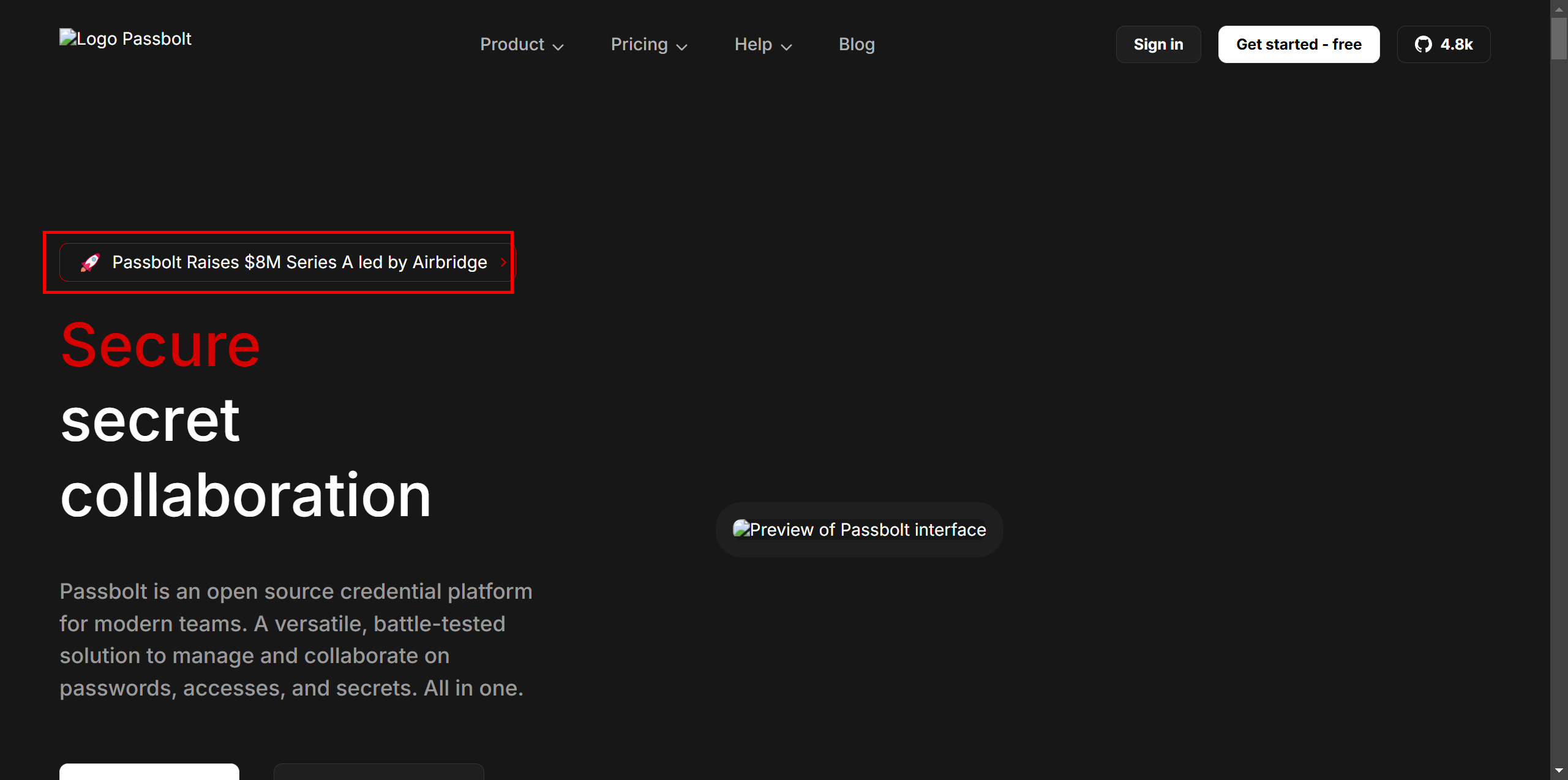The height and width of the screenshot is (780, 1568).
Task: Read the Passbolt Raises $8M Series A announcement
Action: pos(299,263)
